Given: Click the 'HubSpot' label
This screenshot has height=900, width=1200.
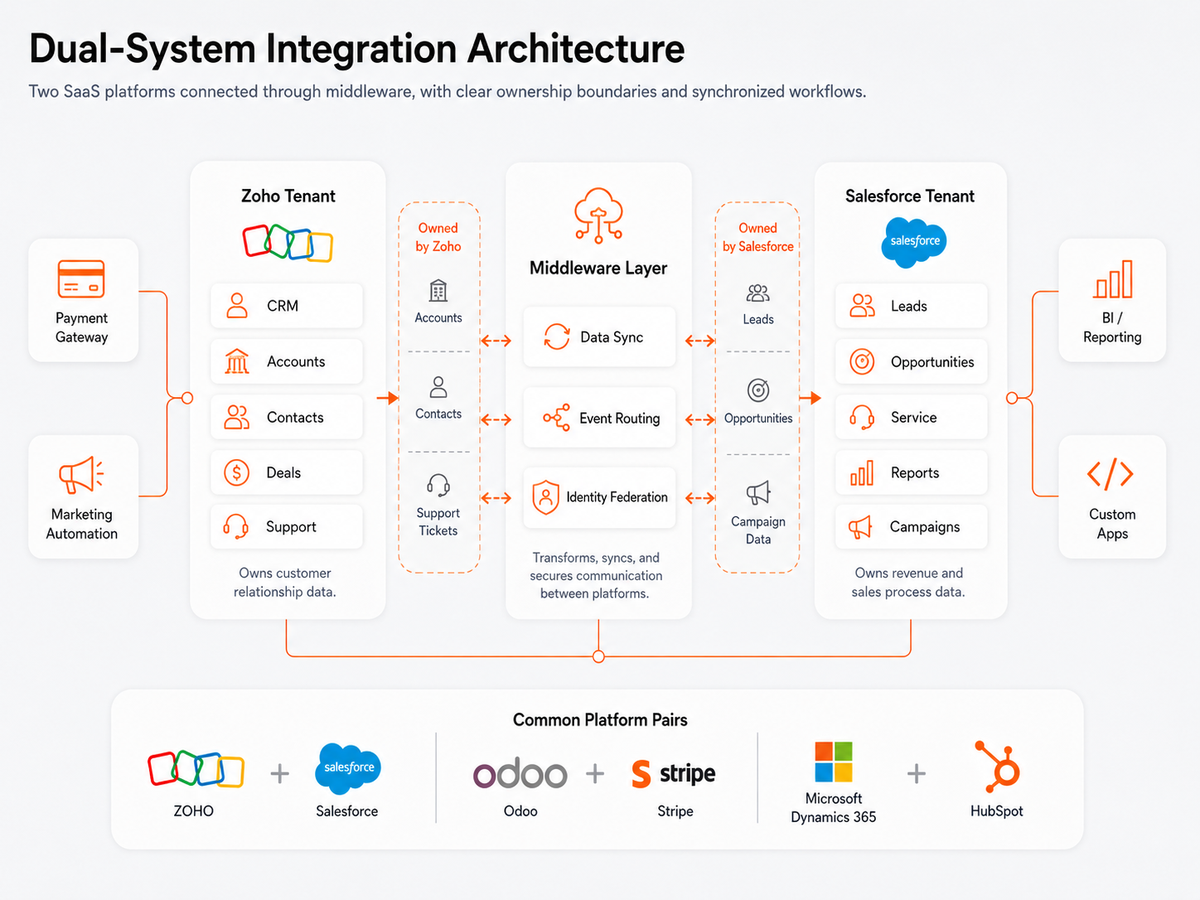Looking at the screenshot, I should 996,811.
